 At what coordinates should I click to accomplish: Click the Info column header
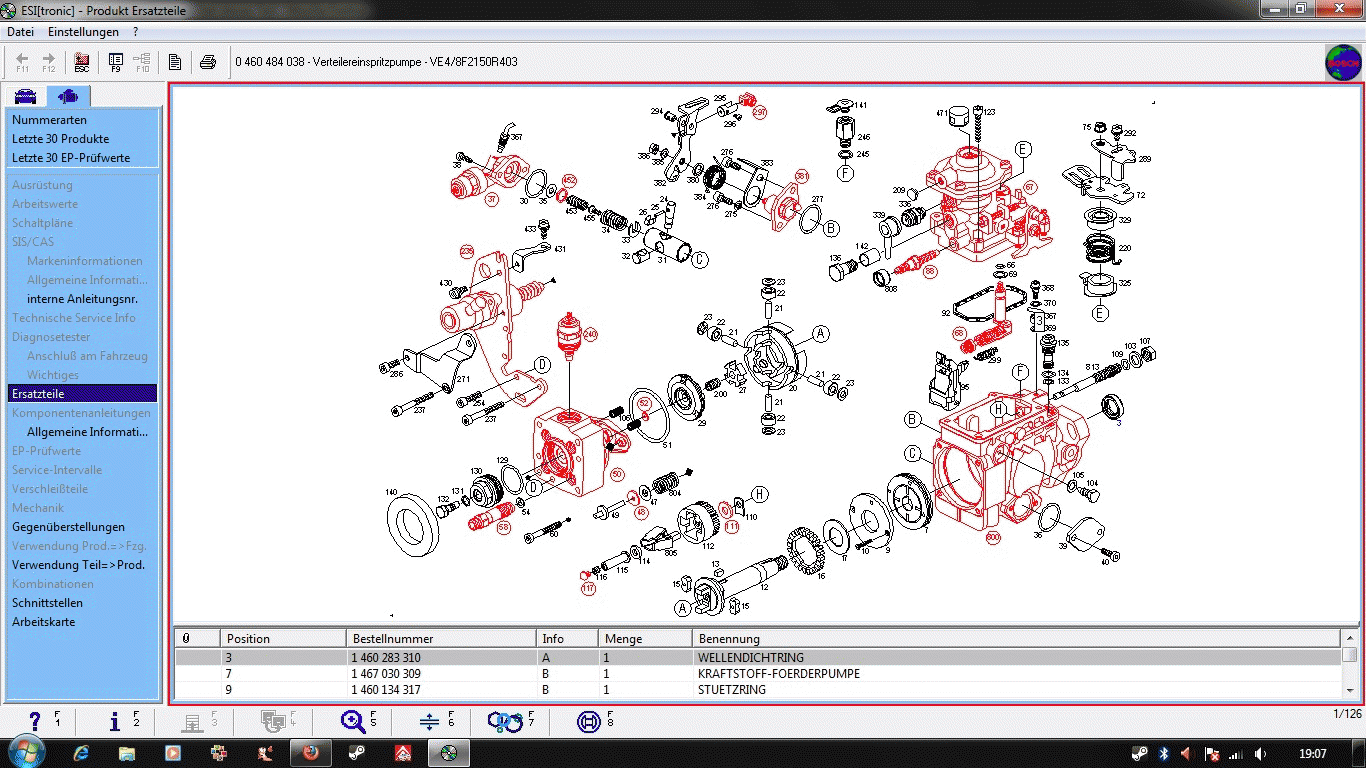tap(567, 638)
